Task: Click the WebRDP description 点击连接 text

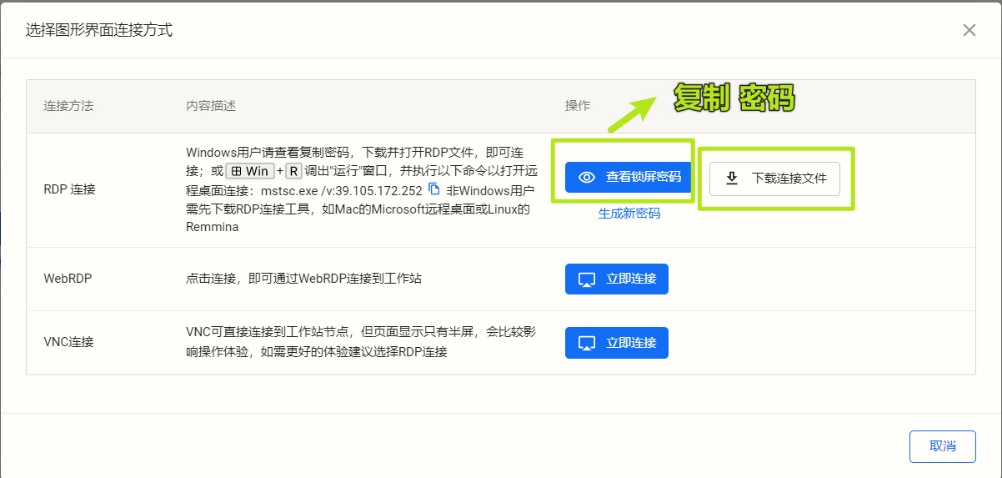Action: tap(304, 279)
